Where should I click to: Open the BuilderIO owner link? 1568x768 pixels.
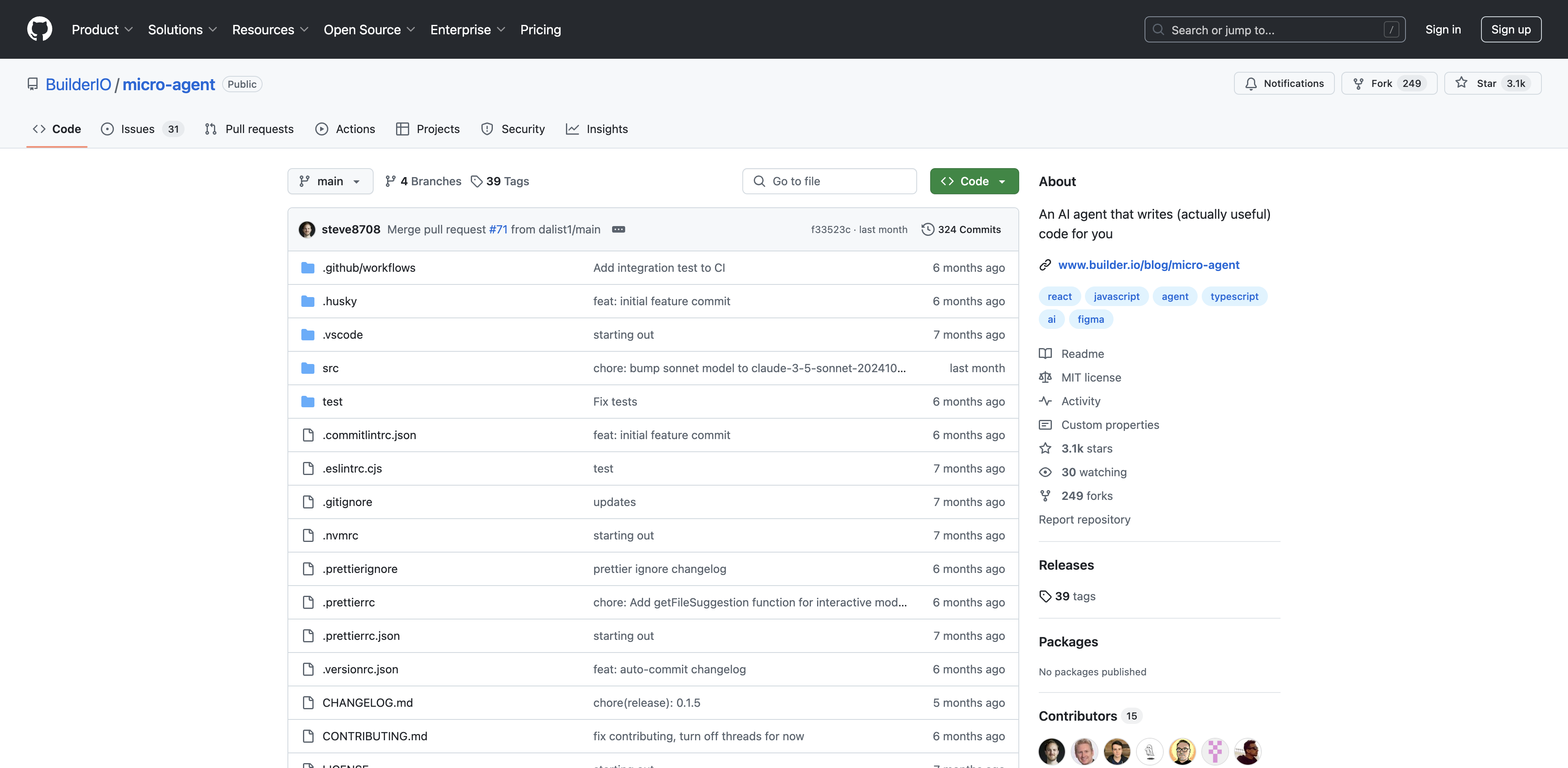click(x=78, y=84)
